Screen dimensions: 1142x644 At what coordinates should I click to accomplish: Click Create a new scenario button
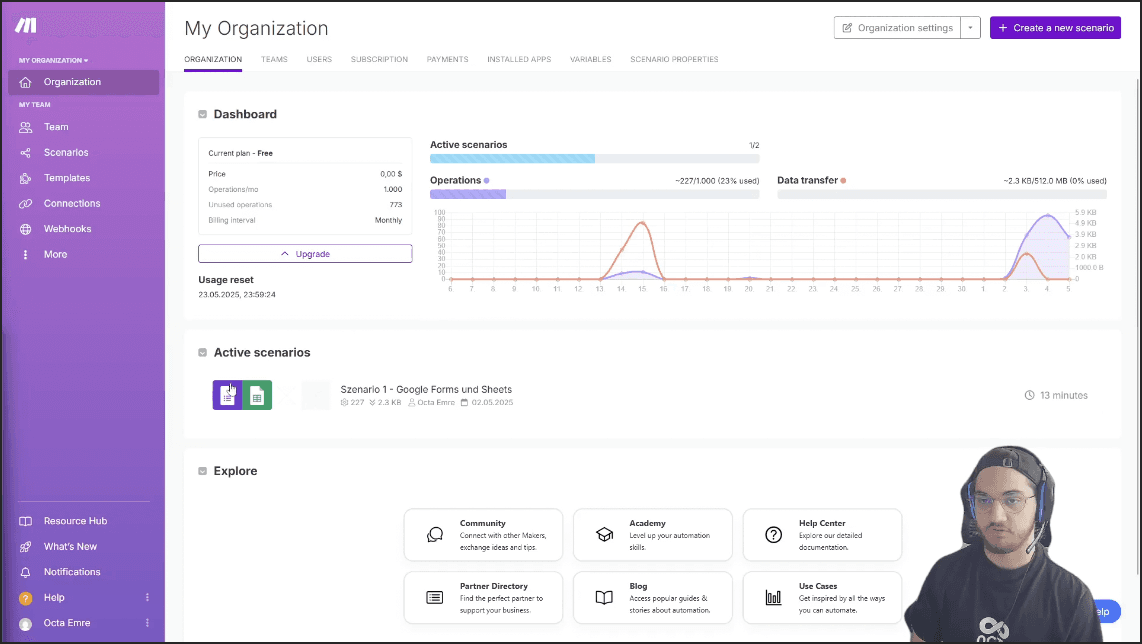(1055, 28)
